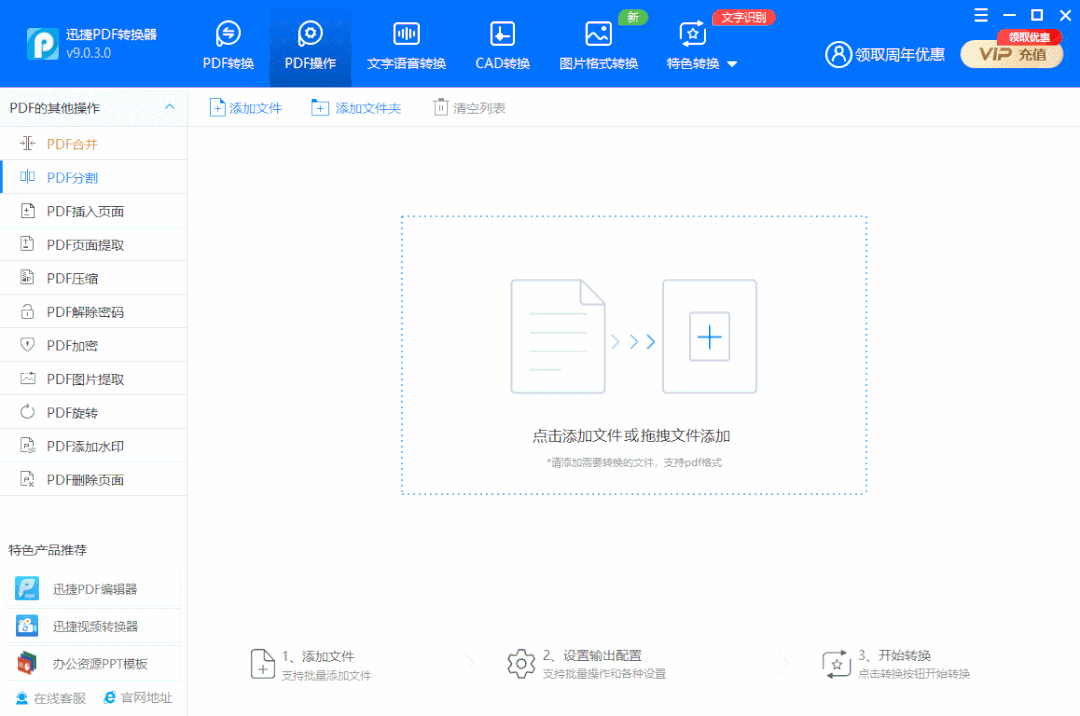Image resolution: width=1080 pixels, height=716 pixels.
Task: Open the 文字语音转换 tab
Action: [406, 45]
